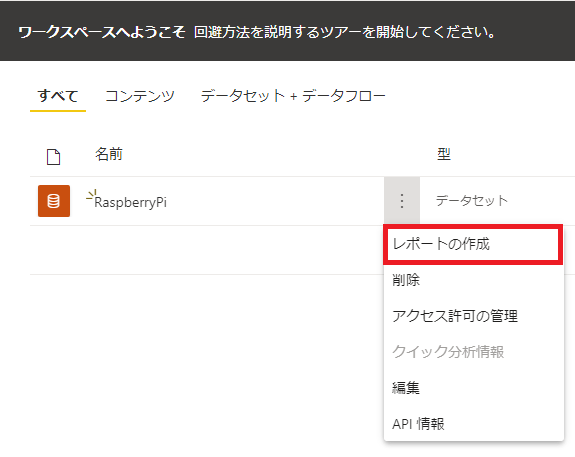Sort by the 型 column header
575x457 pixels.
click(444, 154)
